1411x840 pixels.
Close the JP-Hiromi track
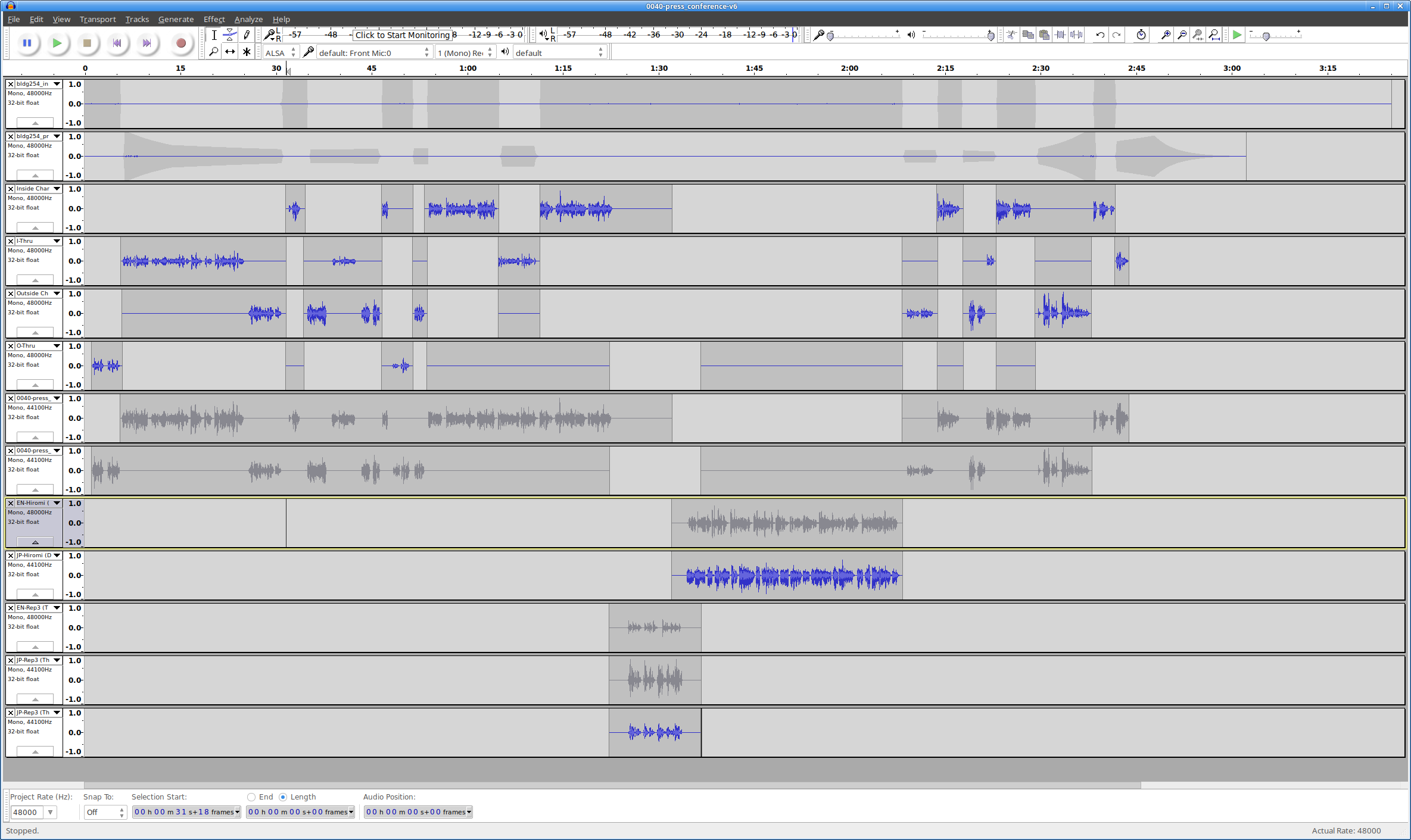(x=11, y=555)
